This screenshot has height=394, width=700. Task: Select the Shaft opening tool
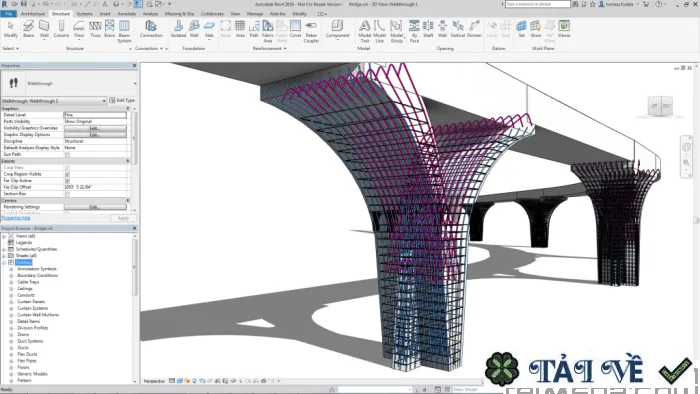click(428, 29)
